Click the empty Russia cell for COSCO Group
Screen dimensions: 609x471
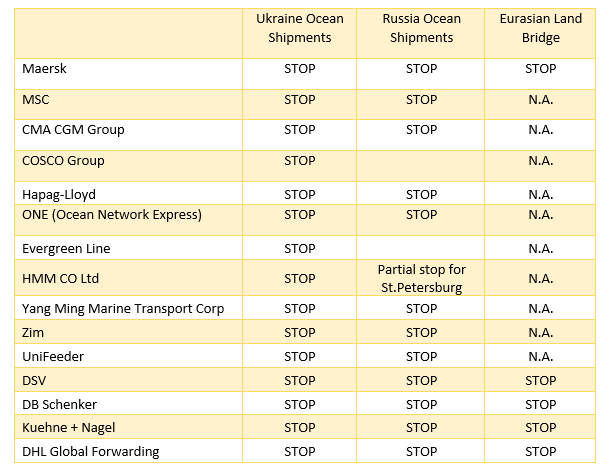tap(421, 166)
